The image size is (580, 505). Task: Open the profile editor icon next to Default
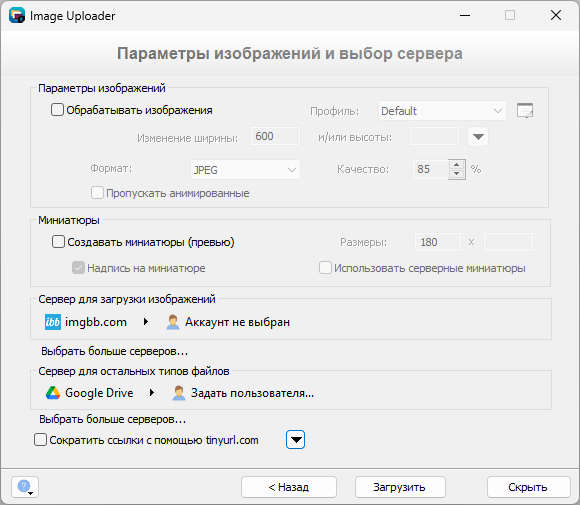525,111
